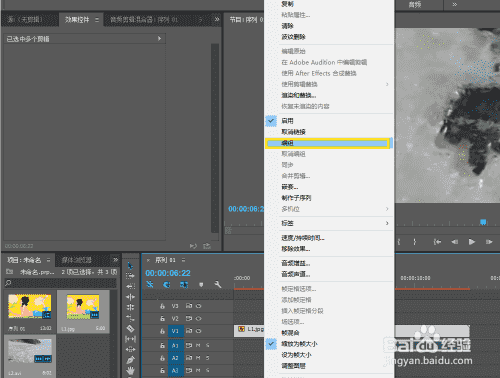Click the effect controls play-audio bottom icon
This screenshot has height=378, width=500.
[193, 246]
